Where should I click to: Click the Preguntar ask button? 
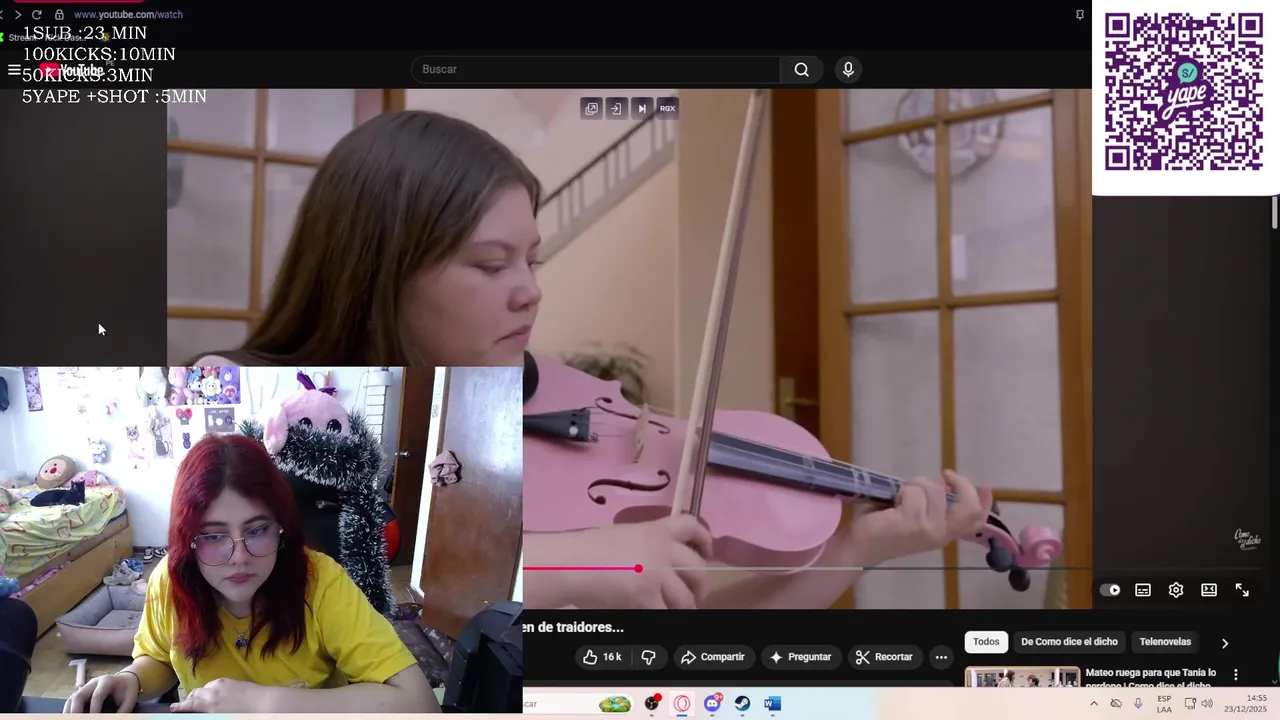point(800,657)
